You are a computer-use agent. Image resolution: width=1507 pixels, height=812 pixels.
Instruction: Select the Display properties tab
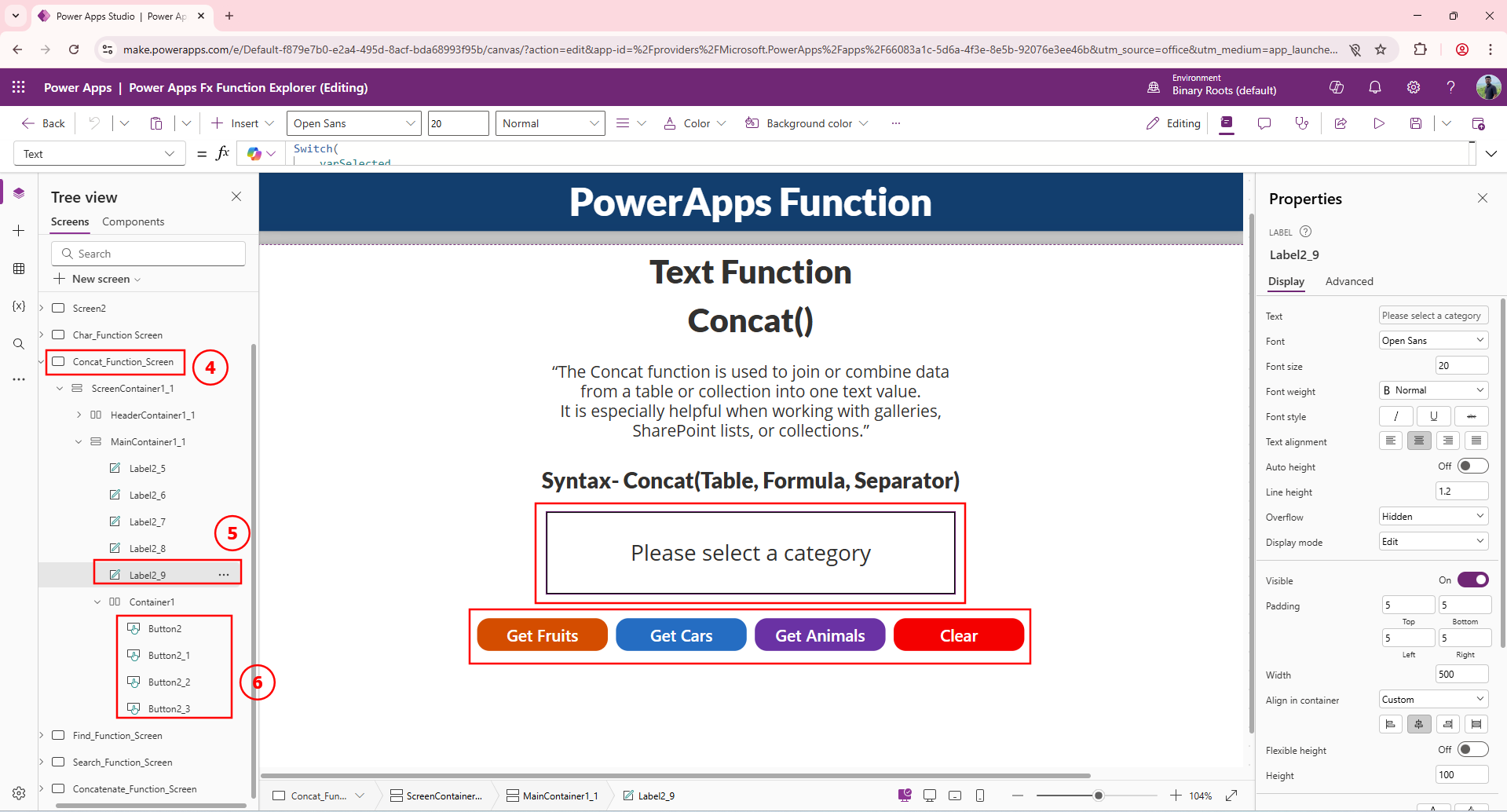[1286, 281]
